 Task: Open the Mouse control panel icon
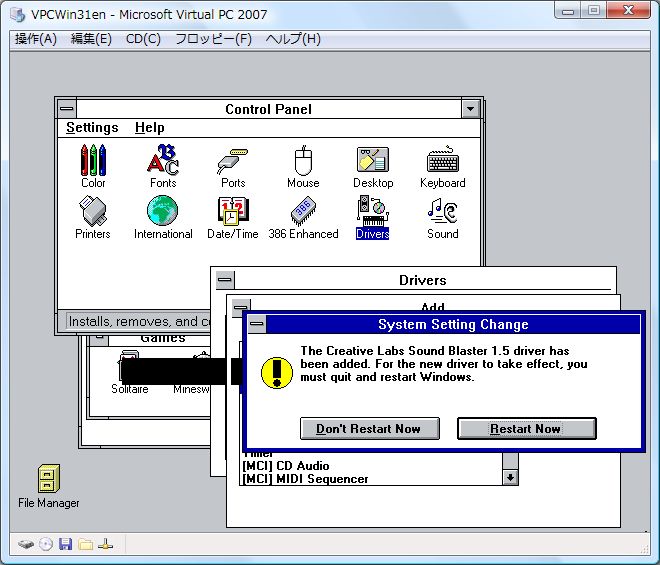[x=303, y=166]
